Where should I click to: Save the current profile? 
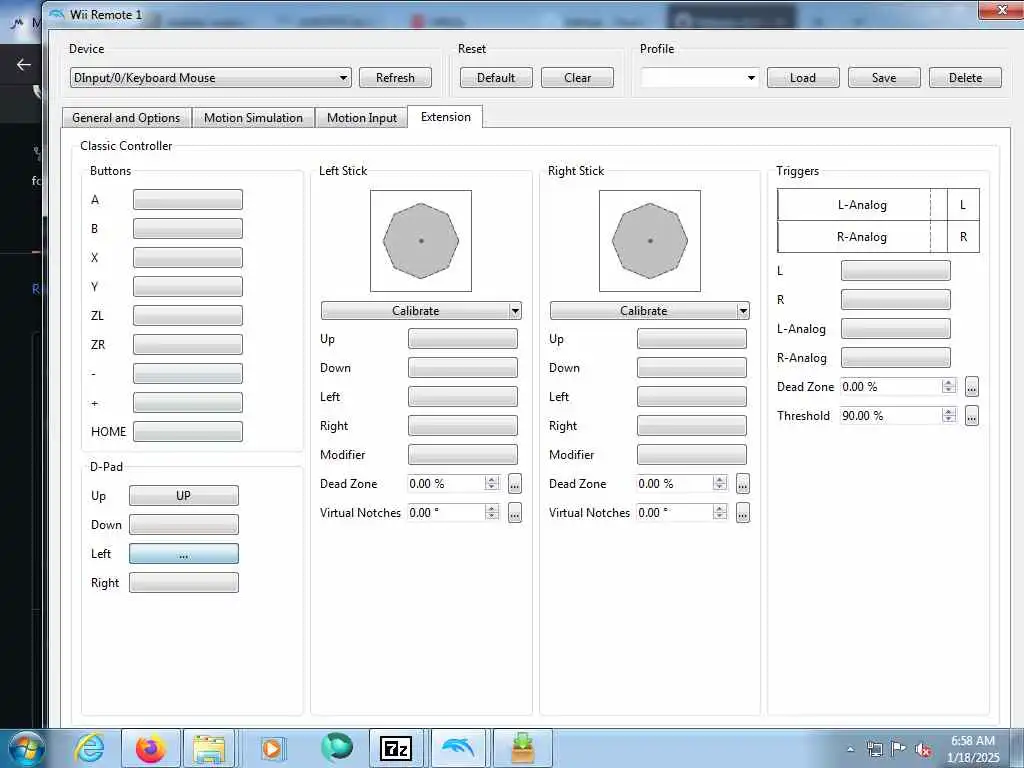(884, 78)
